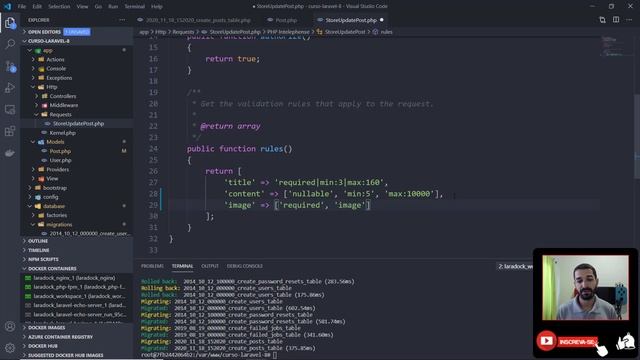Collapse the app folder
640x360 pixels.
click(x=77, y=50)
